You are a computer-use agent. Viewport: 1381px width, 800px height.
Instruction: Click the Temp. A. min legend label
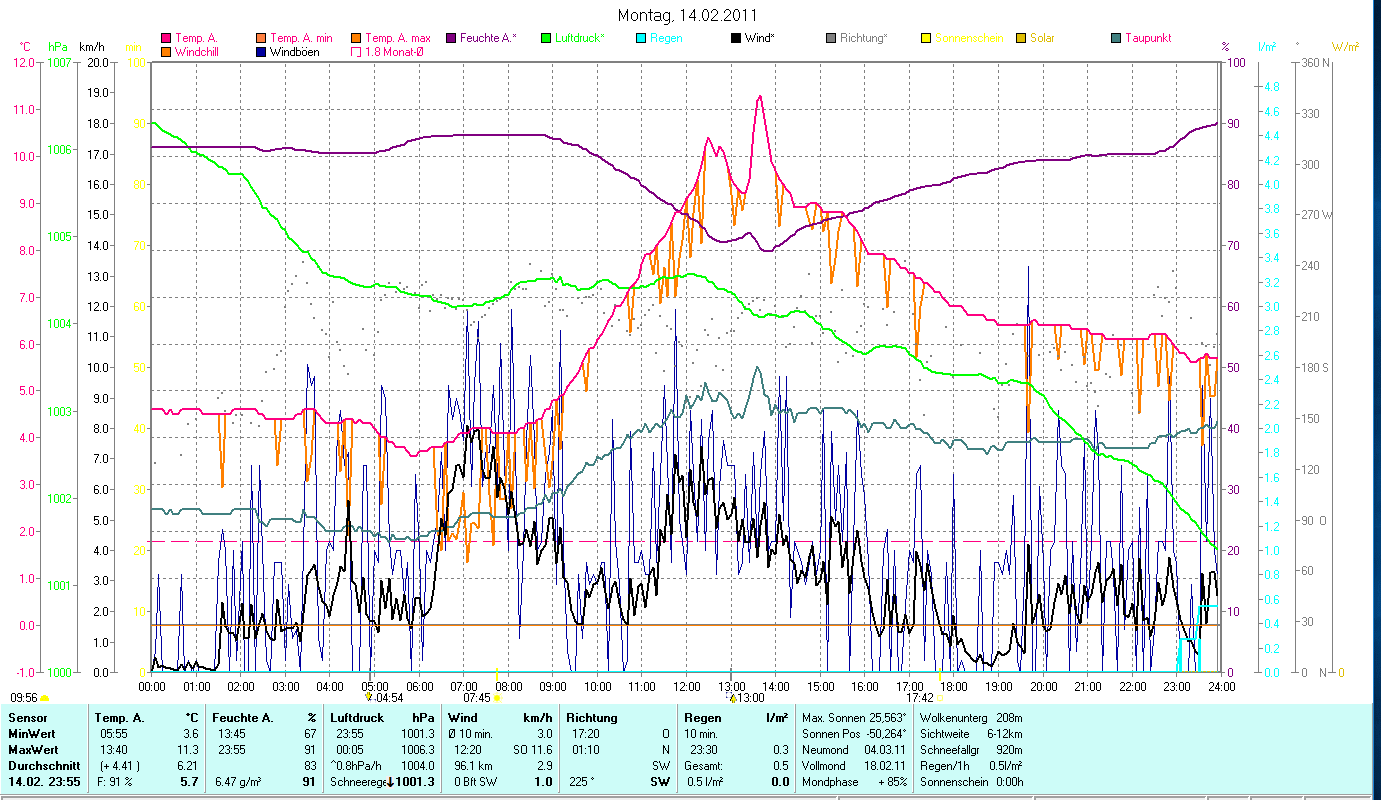pyautogui.click(x=303, y=39)
